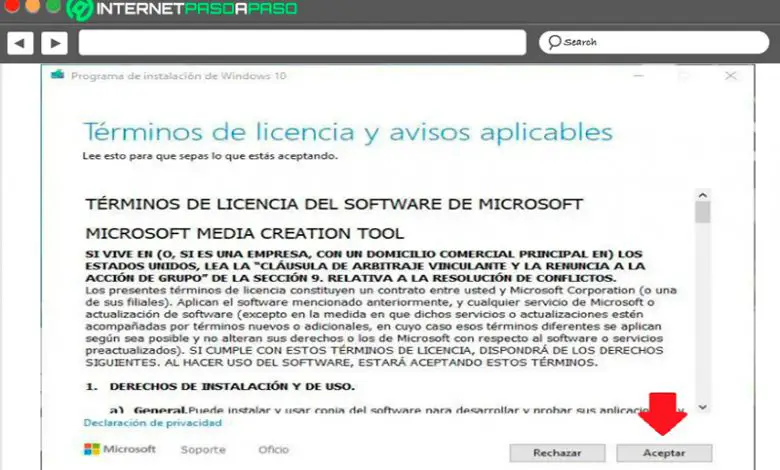The width and height of the screenshot is (780, 470).
Task: Click the license text scrollbar thumb
Action: pyautogui.click(x=702, y=212)
